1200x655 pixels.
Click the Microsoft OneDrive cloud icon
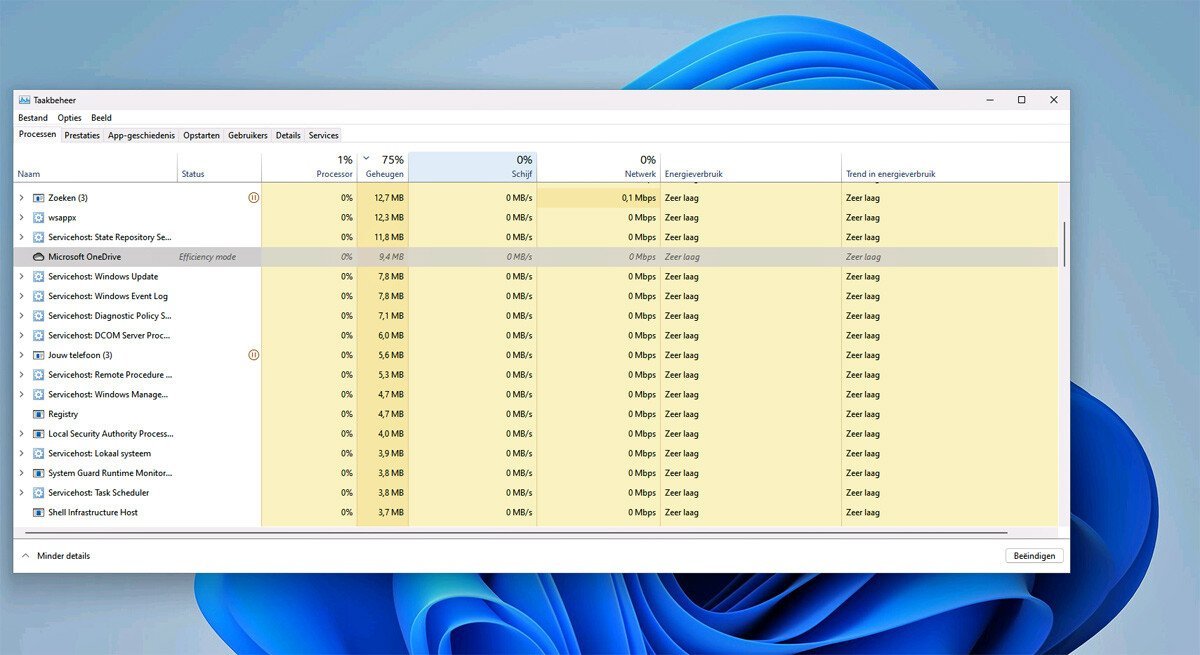[39, 257]
